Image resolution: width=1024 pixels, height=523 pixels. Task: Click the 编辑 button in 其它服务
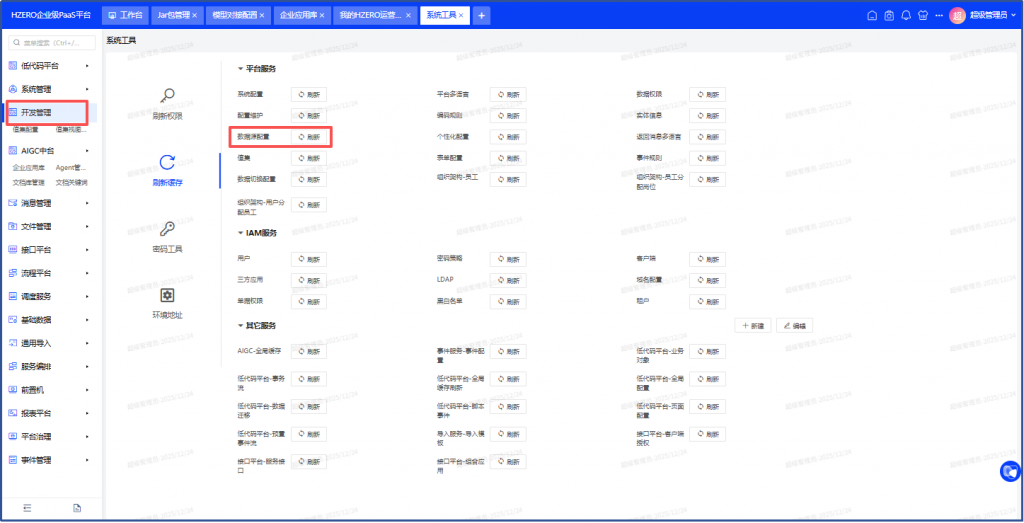pos(796,326)
